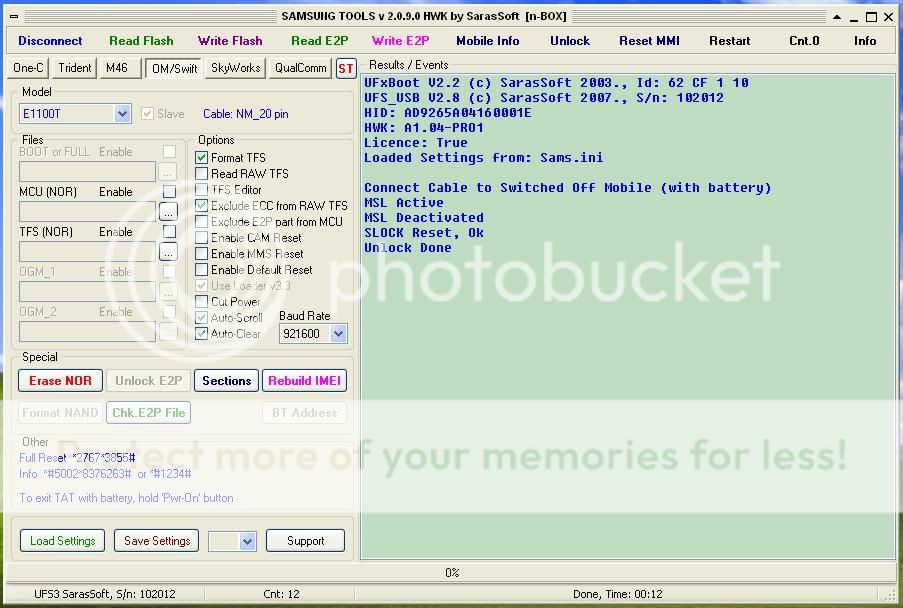Switch to One-C platform tab
The image size is (903, 608).
click(28, 68)
